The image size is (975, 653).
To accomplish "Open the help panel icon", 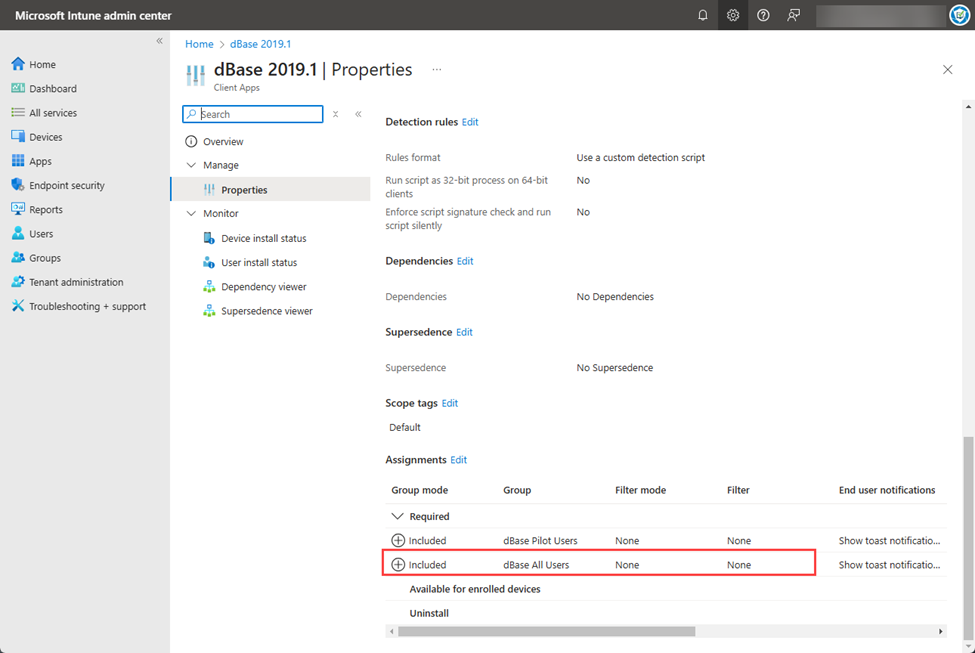I will click(x=762, y=15).
